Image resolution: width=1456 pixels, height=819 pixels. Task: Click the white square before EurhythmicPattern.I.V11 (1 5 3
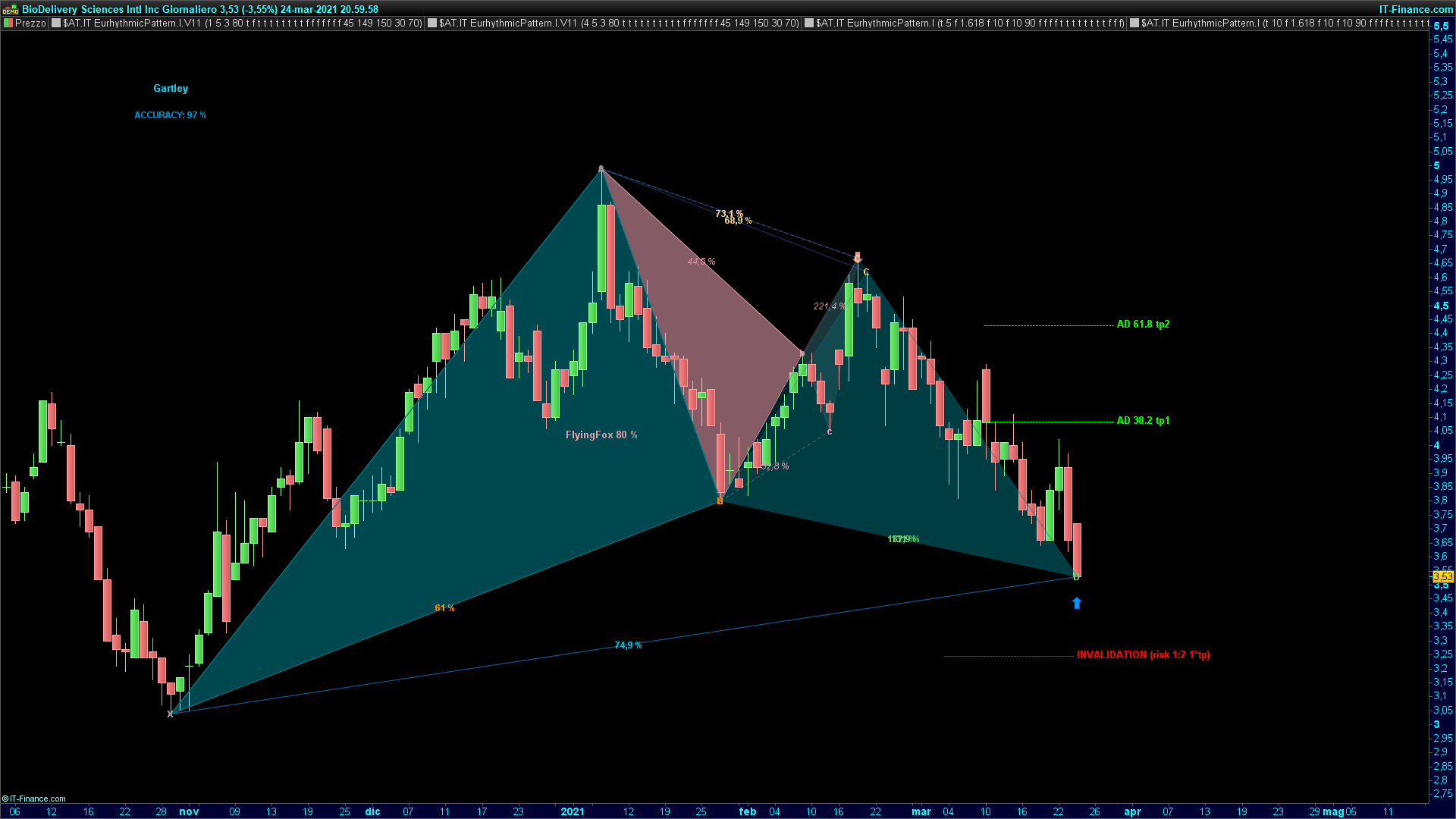point(56,23)
